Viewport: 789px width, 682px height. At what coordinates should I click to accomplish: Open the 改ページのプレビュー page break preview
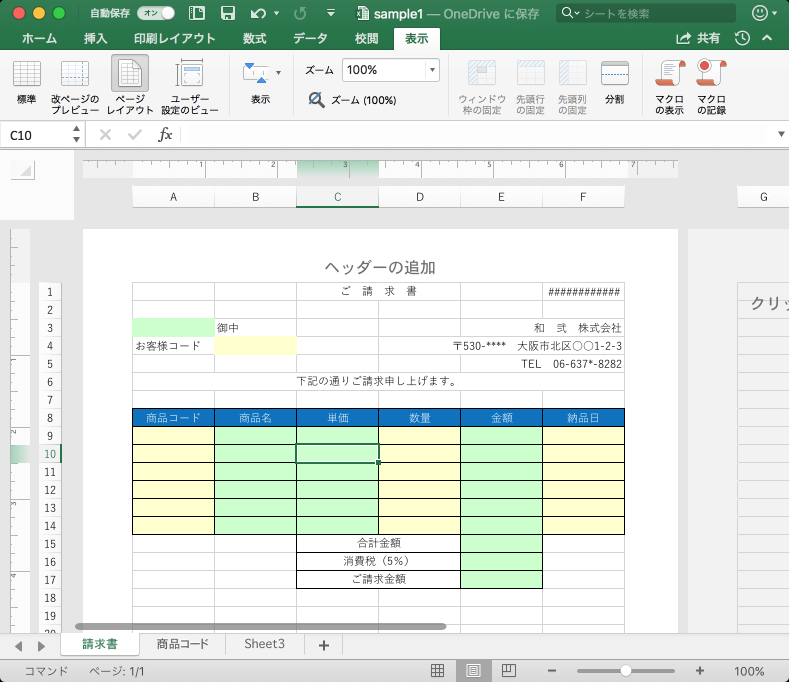(74, 87)
